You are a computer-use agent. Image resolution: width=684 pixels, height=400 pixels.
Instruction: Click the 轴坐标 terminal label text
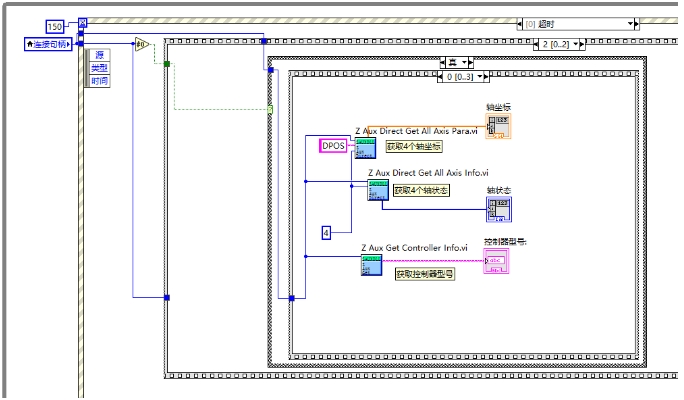tap(498, 107)
